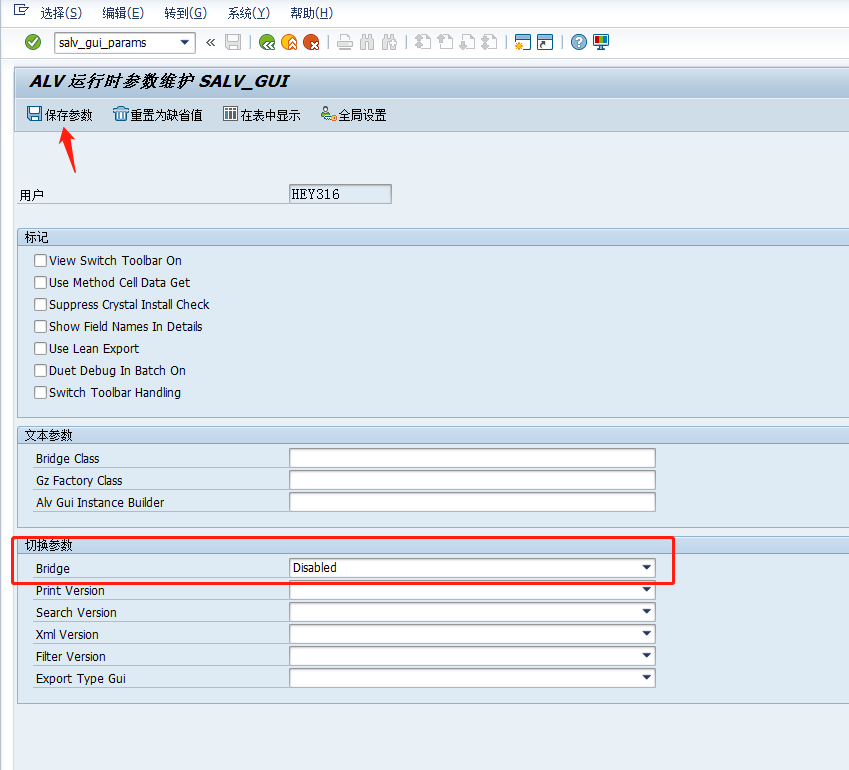Viewport: 849px width, 770px height.
Task: Open the Bridge dropdown showing Disabled
Action: 644,567
